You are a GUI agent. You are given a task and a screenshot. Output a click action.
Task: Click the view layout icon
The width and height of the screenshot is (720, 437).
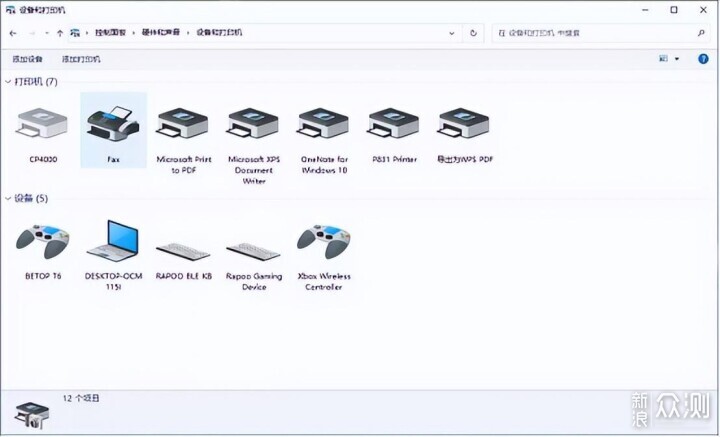(664, 59)
